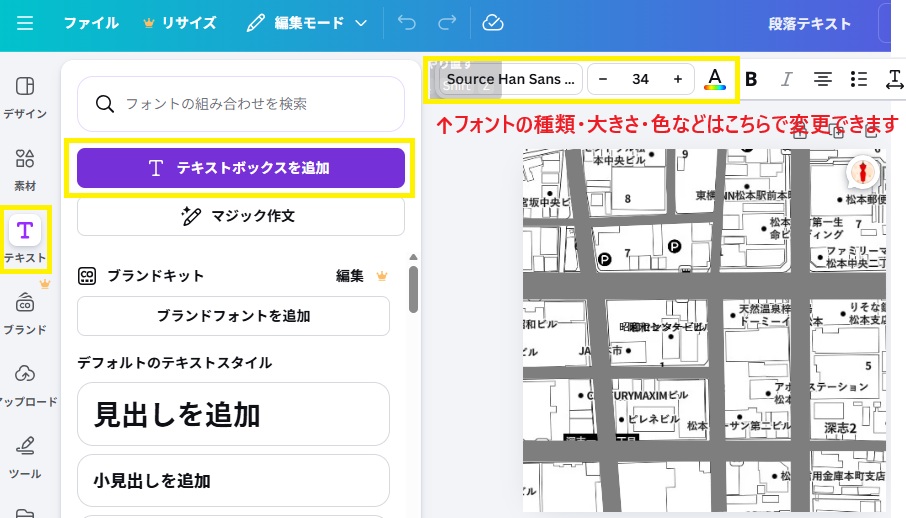906x518 pixels.
Task: Open the ツール sidebar panel
Action: [x=25, y=454]
